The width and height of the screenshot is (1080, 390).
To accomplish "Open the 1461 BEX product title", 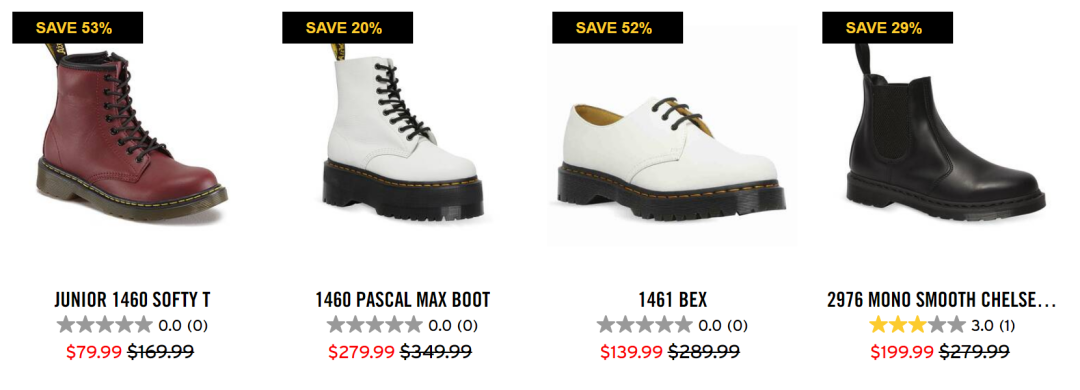I will [x=672, y=300].
